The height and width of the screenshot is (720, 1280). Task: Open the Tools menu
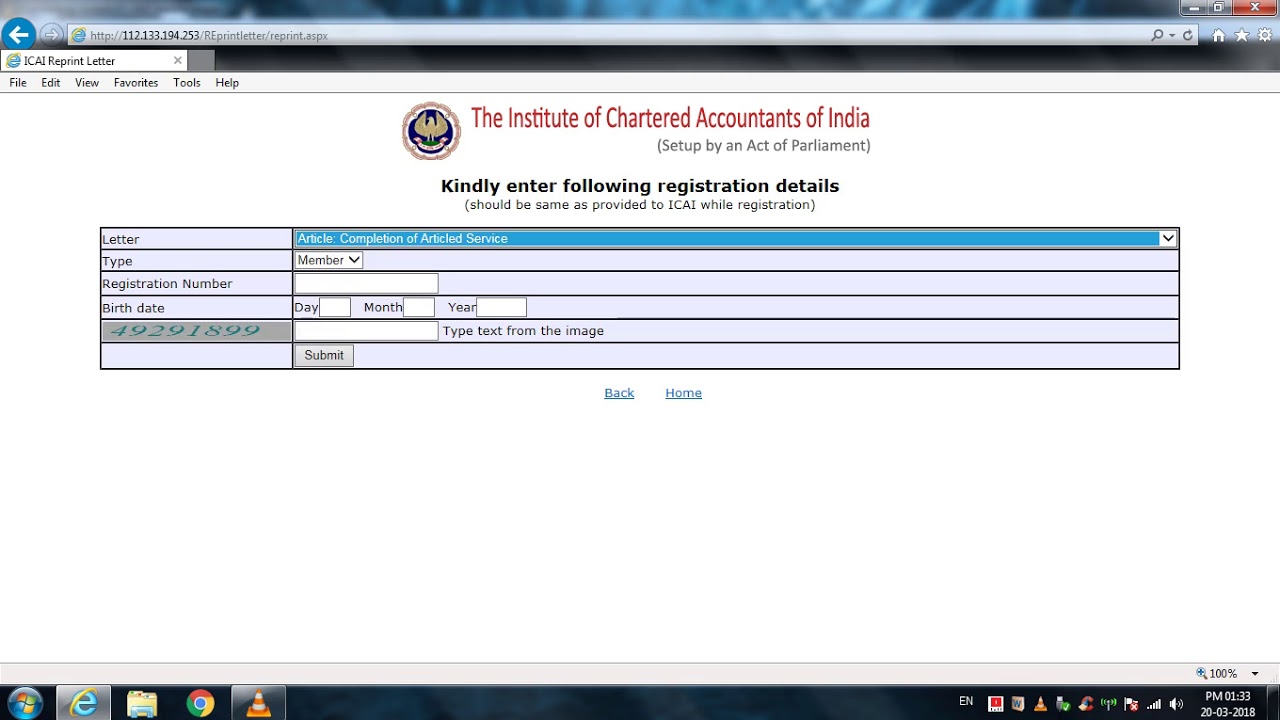[x=187, y=83]
